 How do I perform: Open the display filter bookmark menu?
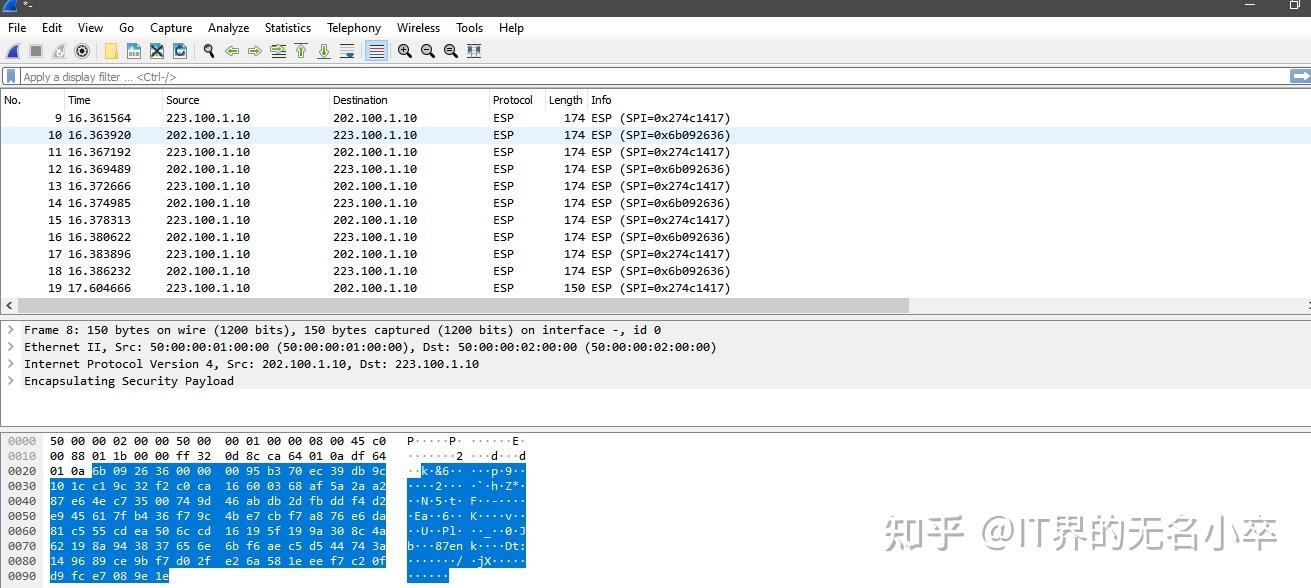(x=11, y=77)
